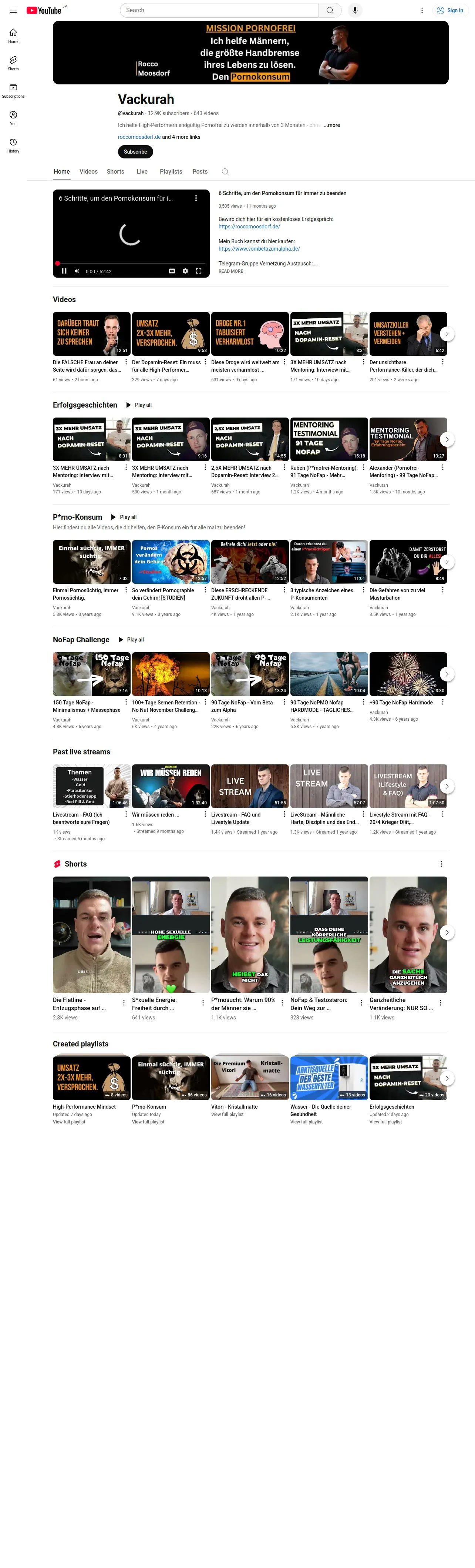
Task: Open vombetazumalpha.de book link
Action: point(259,249)
